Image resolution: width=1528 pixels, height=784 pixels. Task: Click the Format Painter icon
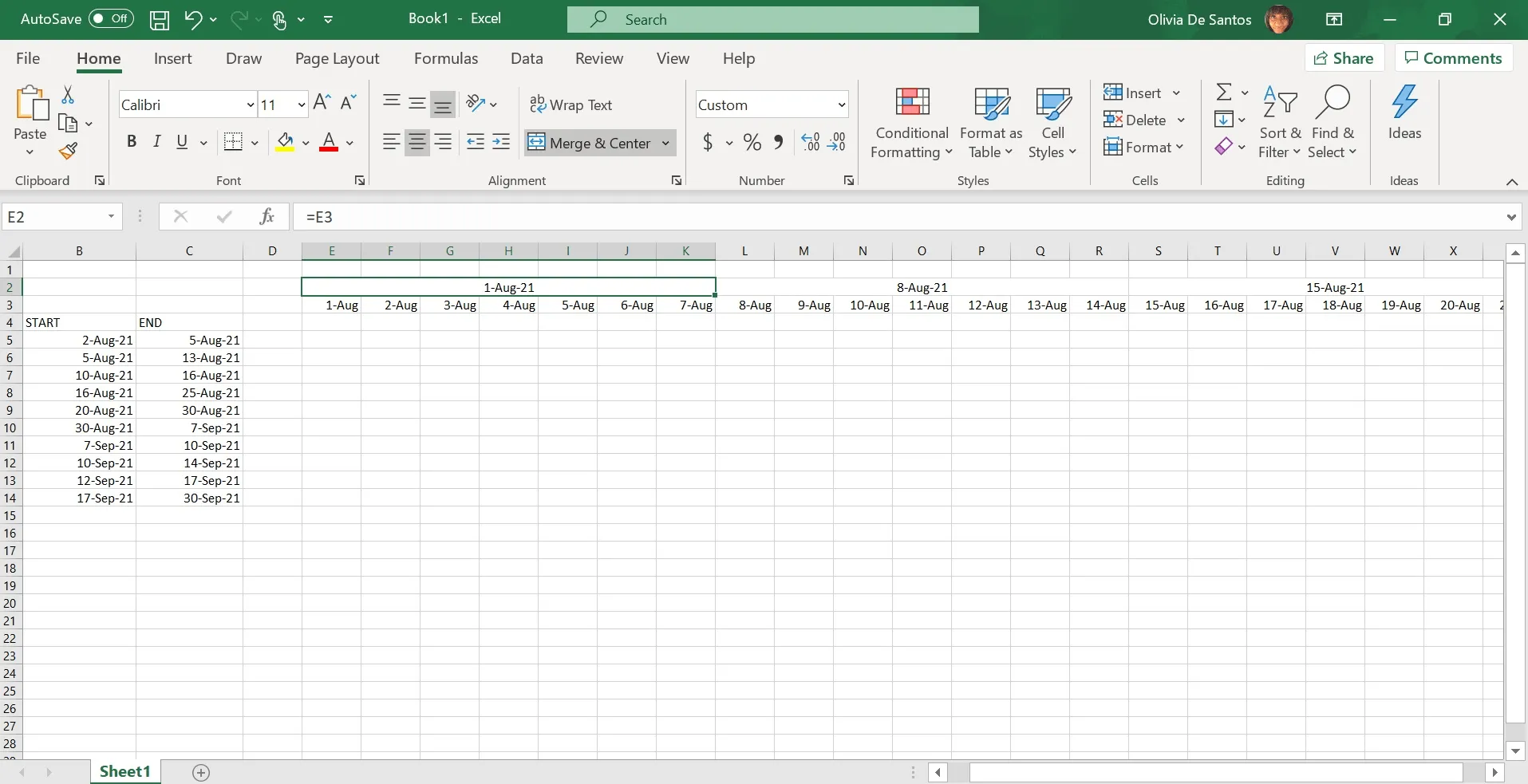coord(68,151)
